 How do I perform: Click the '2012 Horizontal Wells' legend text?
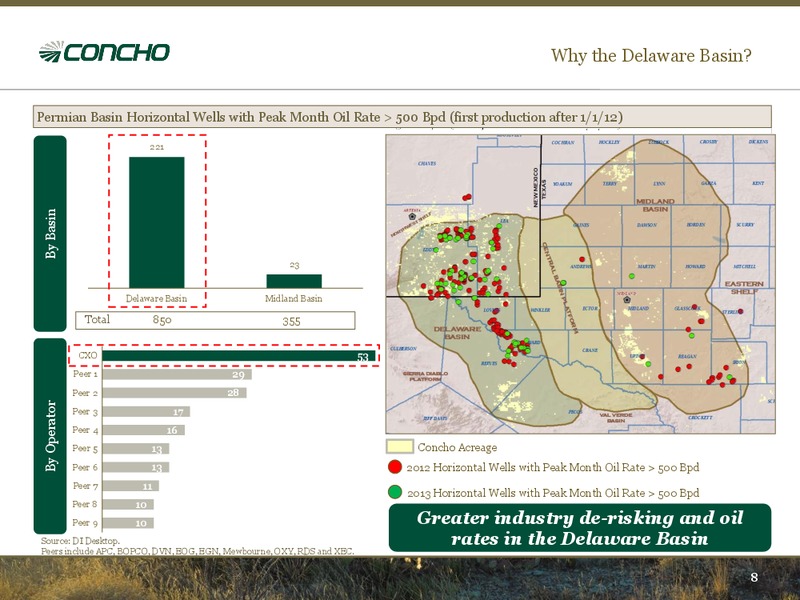pyautogui.click(x=553, y=467)
